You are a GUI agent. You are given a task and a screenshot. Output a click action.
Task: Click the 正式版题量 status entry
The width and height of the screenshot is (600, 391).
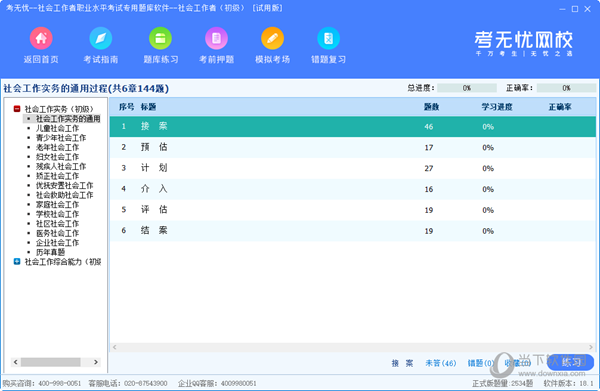click(x=502, y=383)
